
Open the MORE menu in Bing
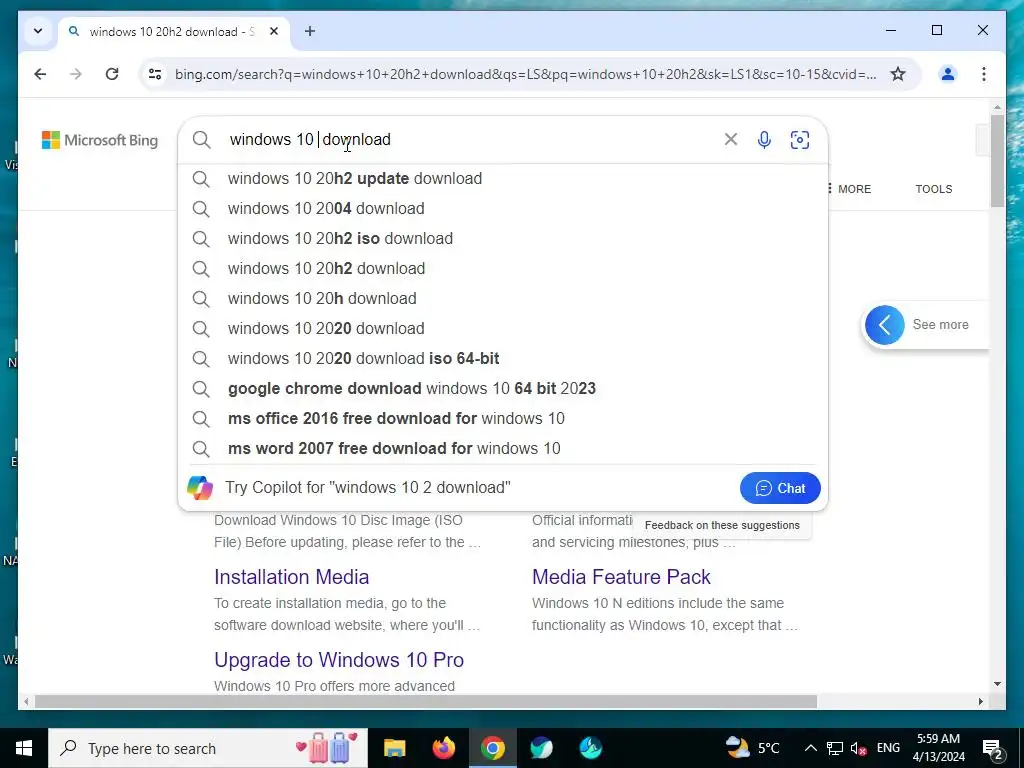click(x=849, y=189)
